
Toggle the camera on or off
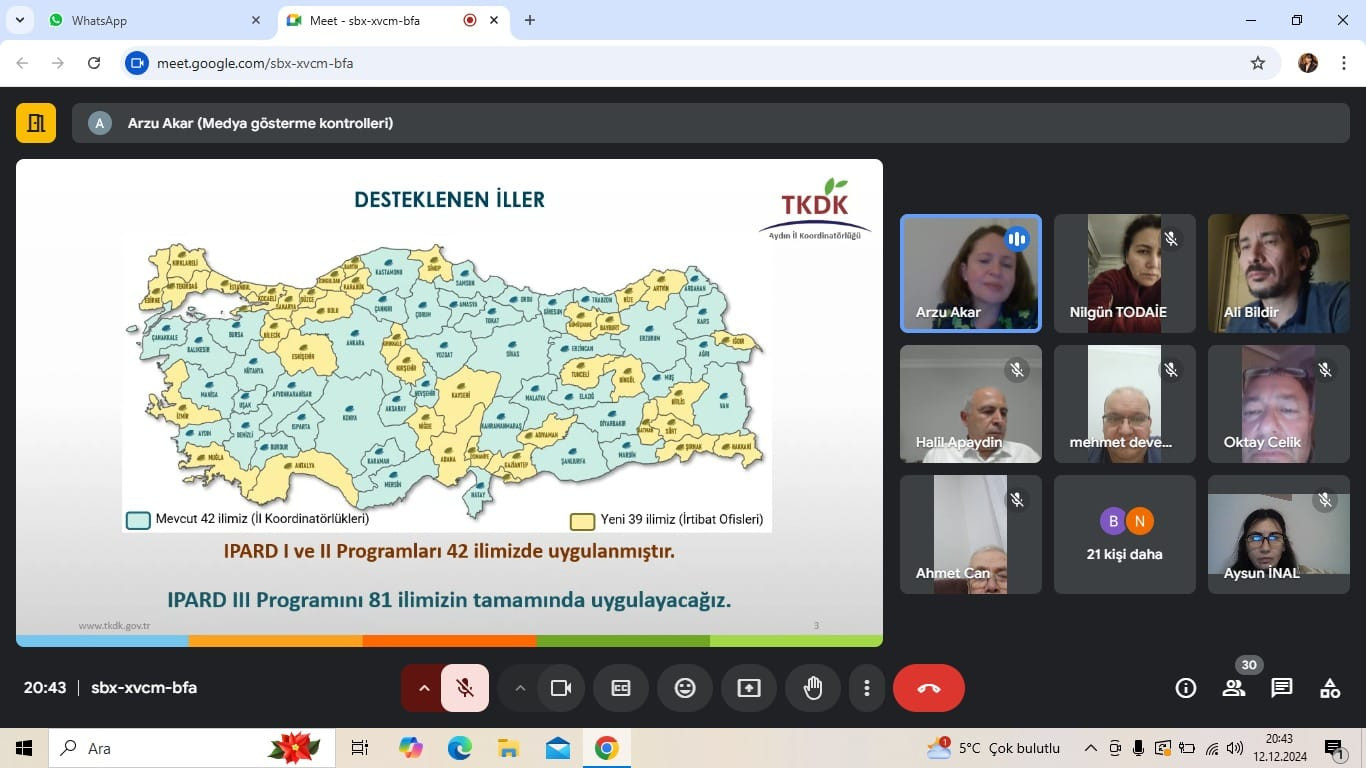tap(561, 688)
